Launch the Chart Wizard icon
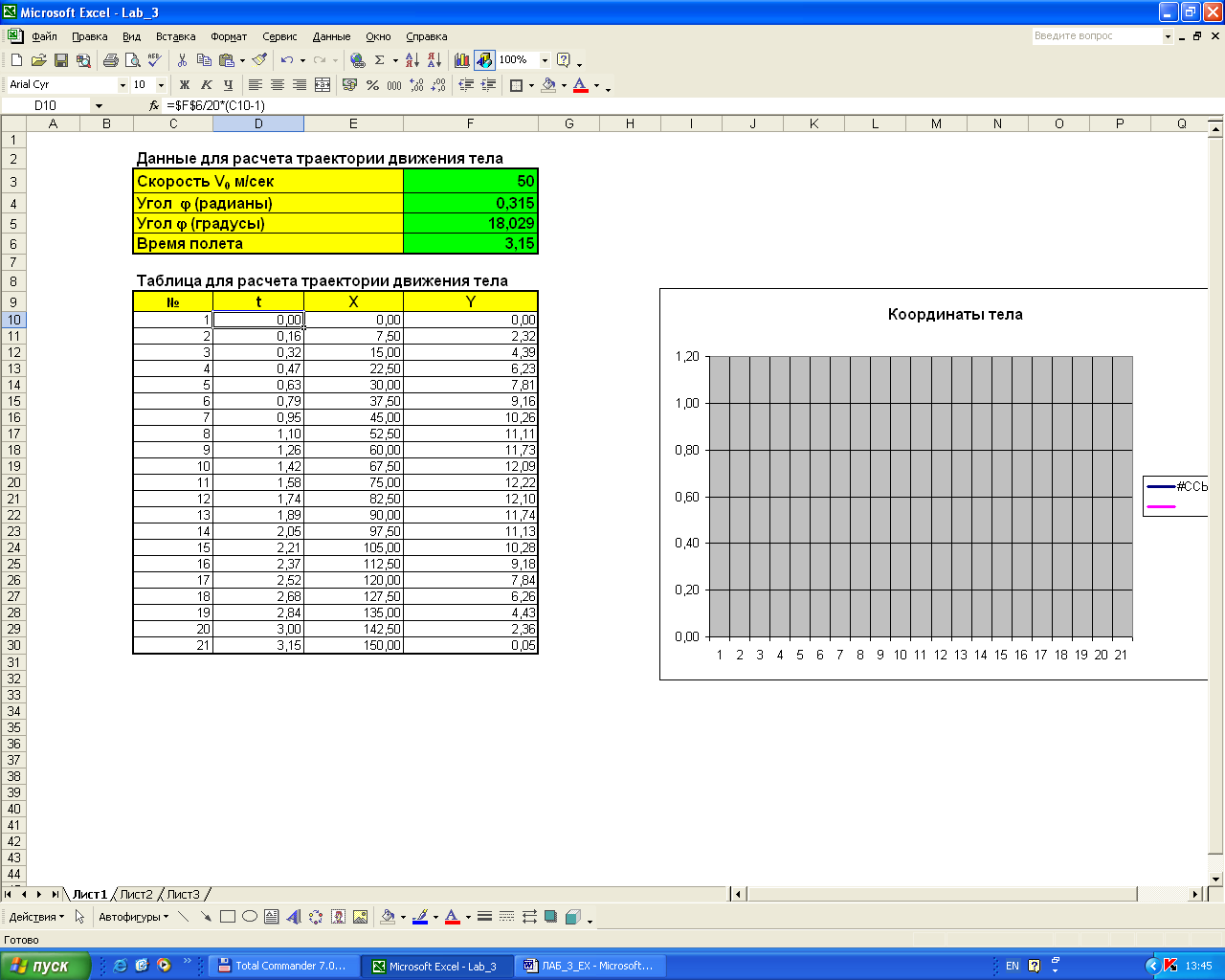The image size is (1225, 980). pyautogui.click(x=462, y=60)
